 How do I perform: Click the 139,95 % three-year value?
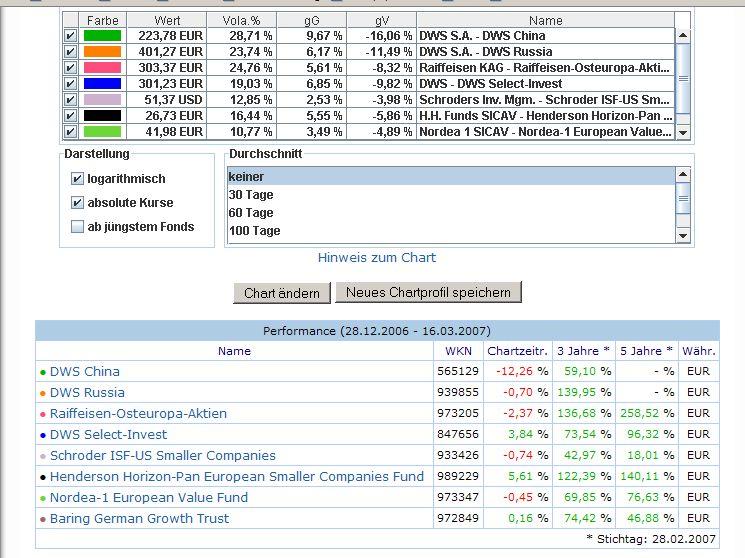tap(583, 392)
